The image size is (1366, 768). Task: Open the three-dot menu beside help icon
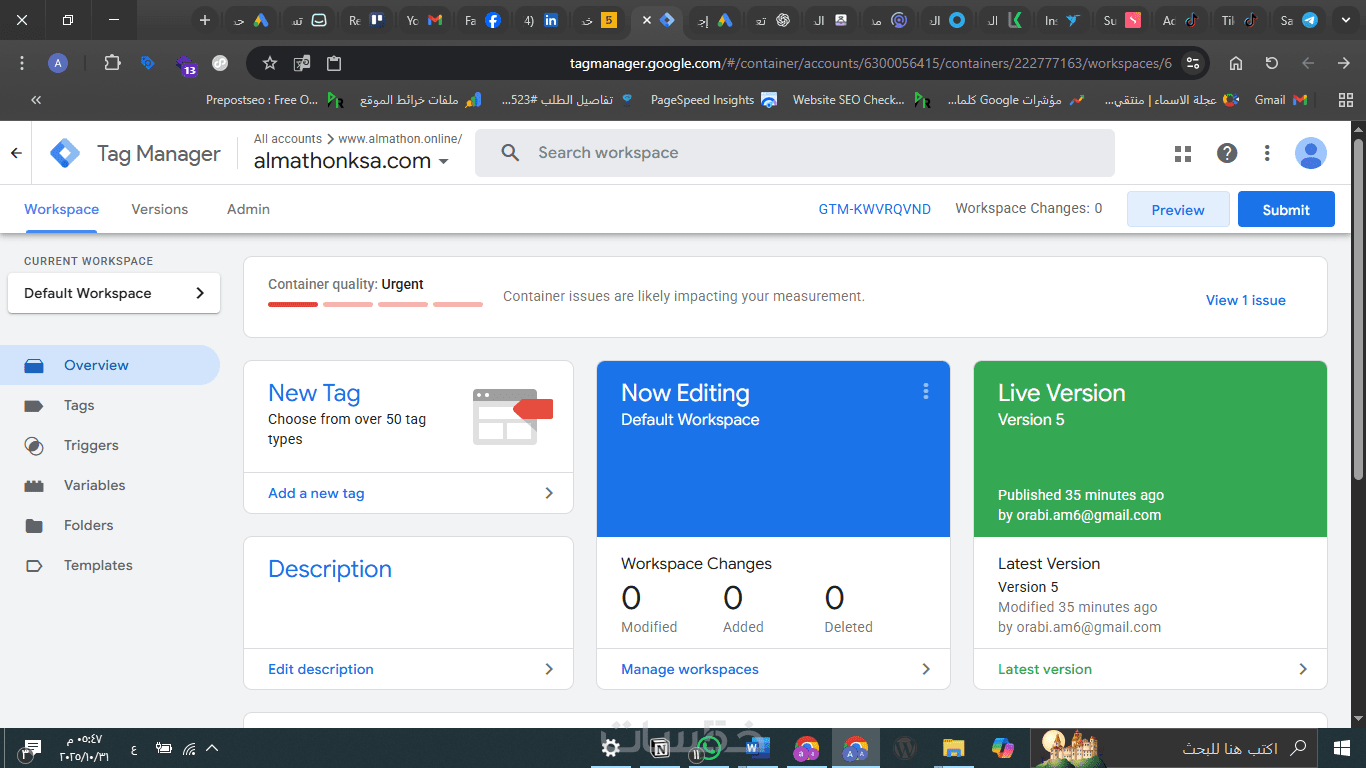(x=1267, y=153)
